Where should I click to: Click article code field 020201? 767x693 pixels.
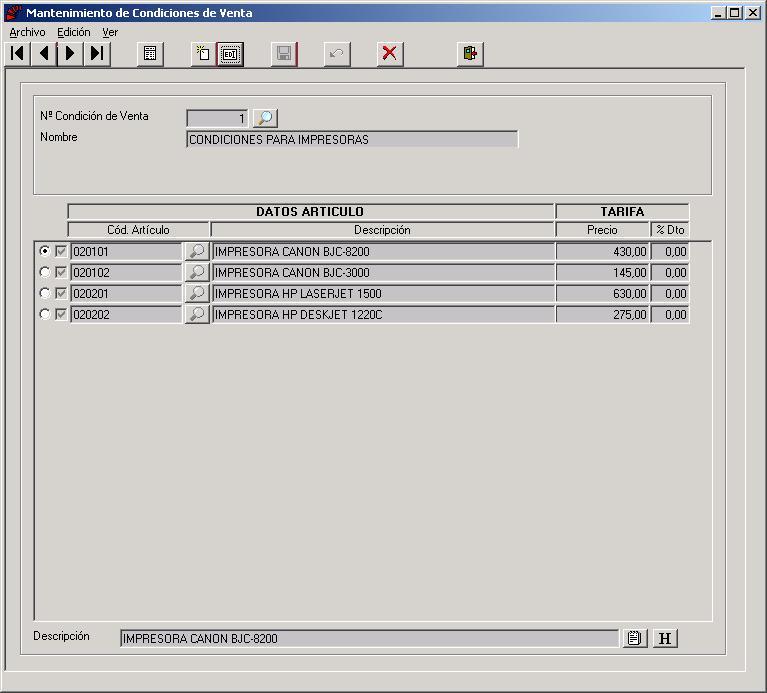(x=126, y=293)
